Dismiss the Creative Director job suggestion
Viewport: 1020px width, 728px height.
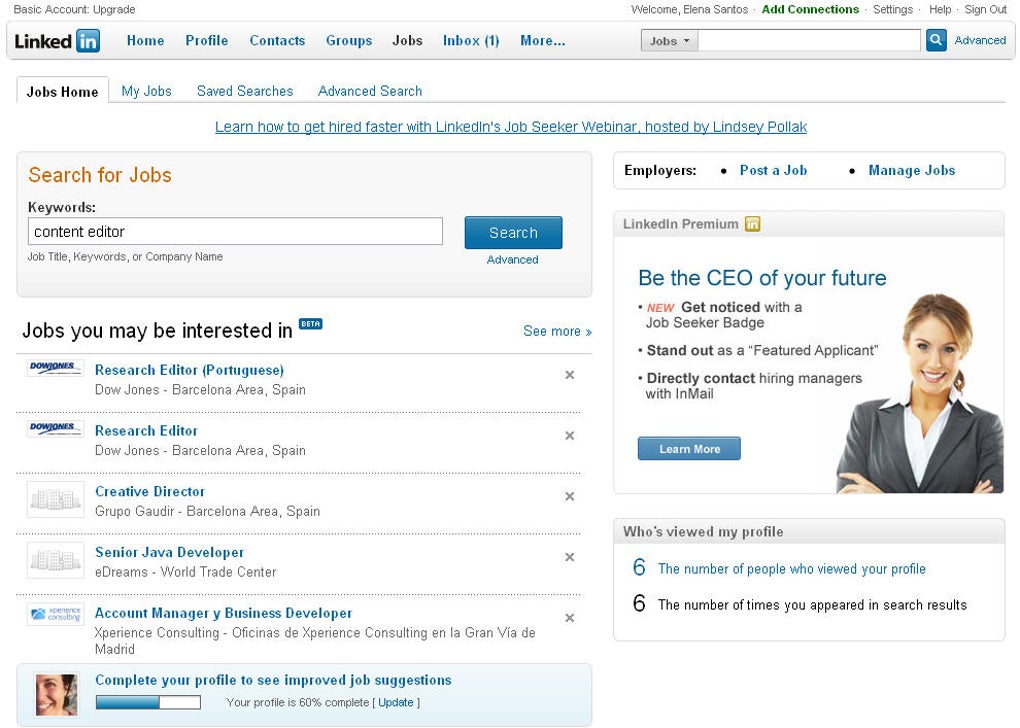570,496
